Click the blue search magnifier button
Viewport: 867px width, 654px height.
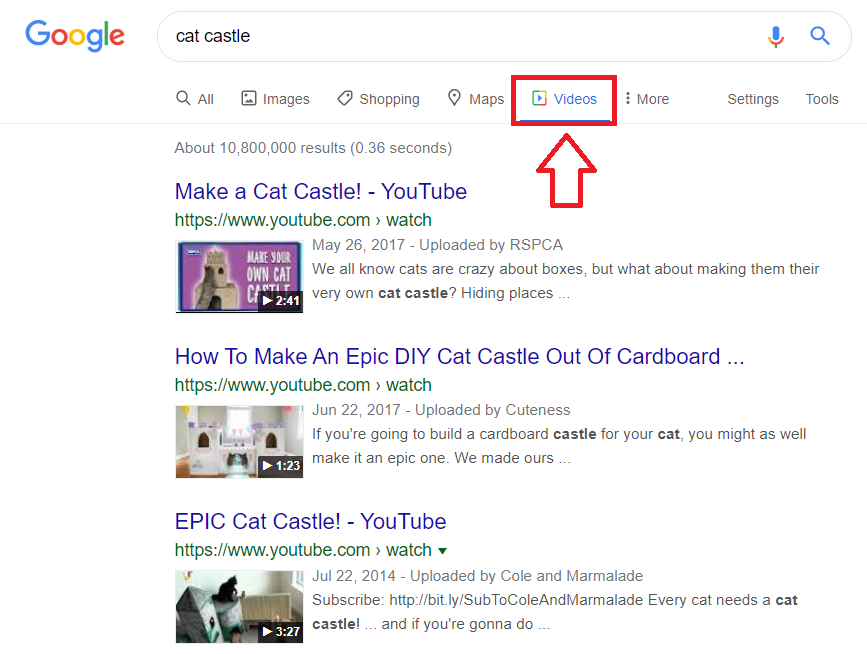tap(820, 36)
